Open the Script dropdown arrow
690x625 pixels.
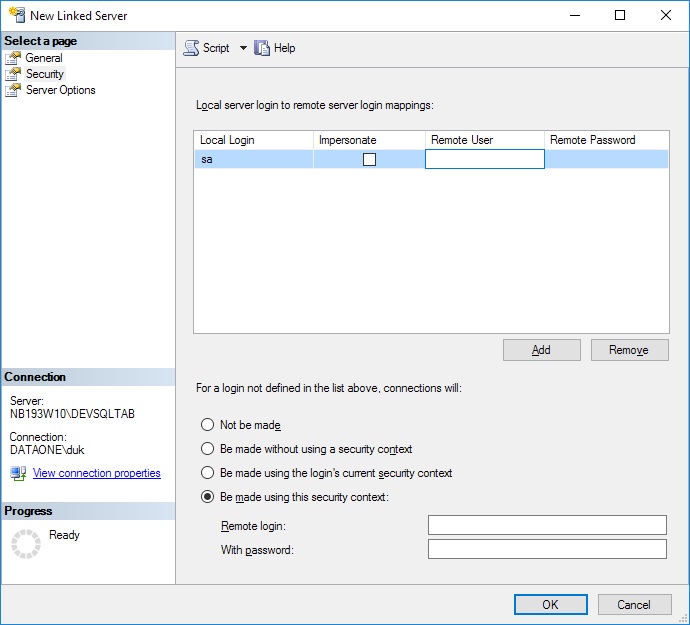pos(243,48)
